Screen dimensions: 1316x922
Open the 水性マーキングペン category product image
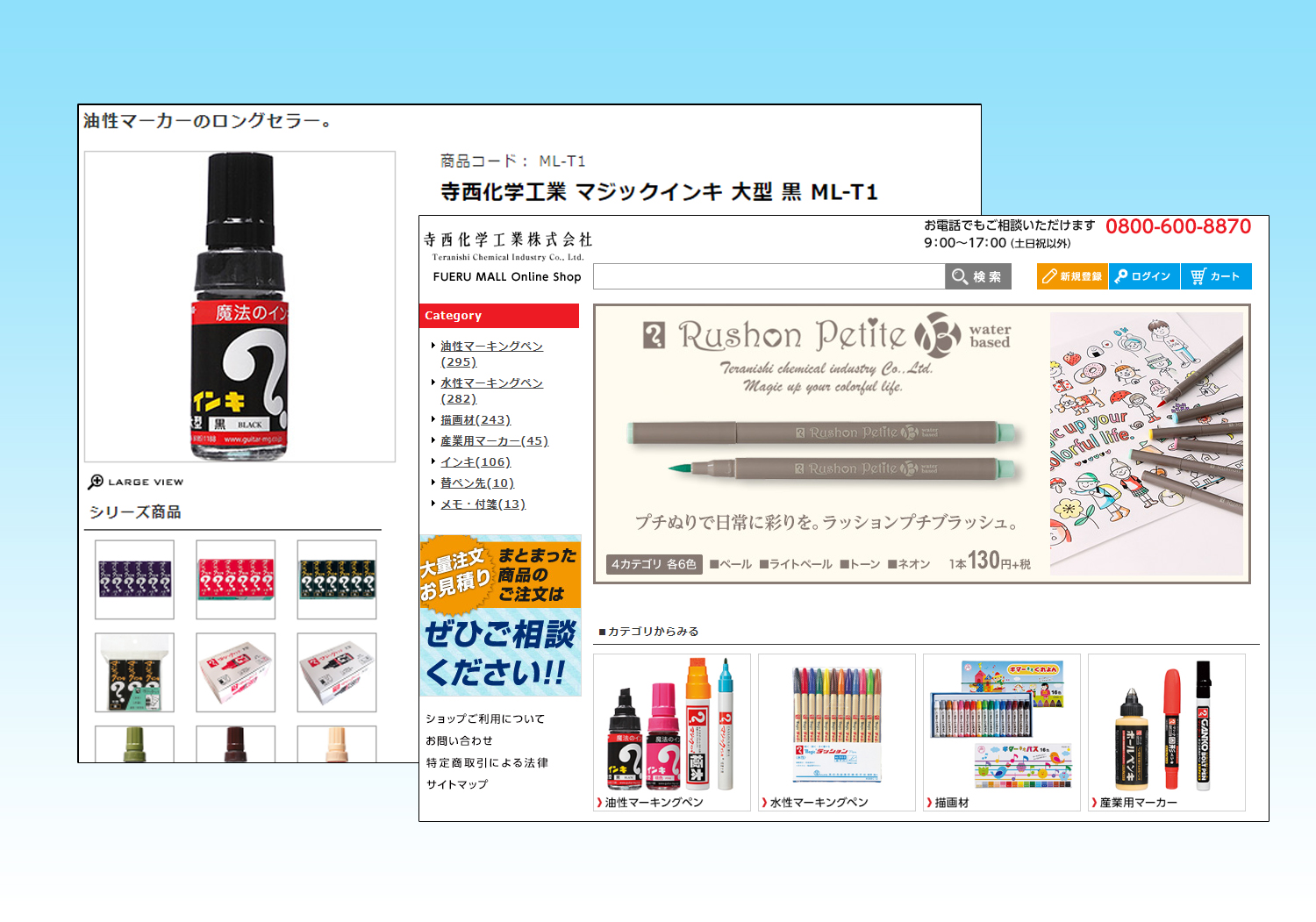click(836, 724)
